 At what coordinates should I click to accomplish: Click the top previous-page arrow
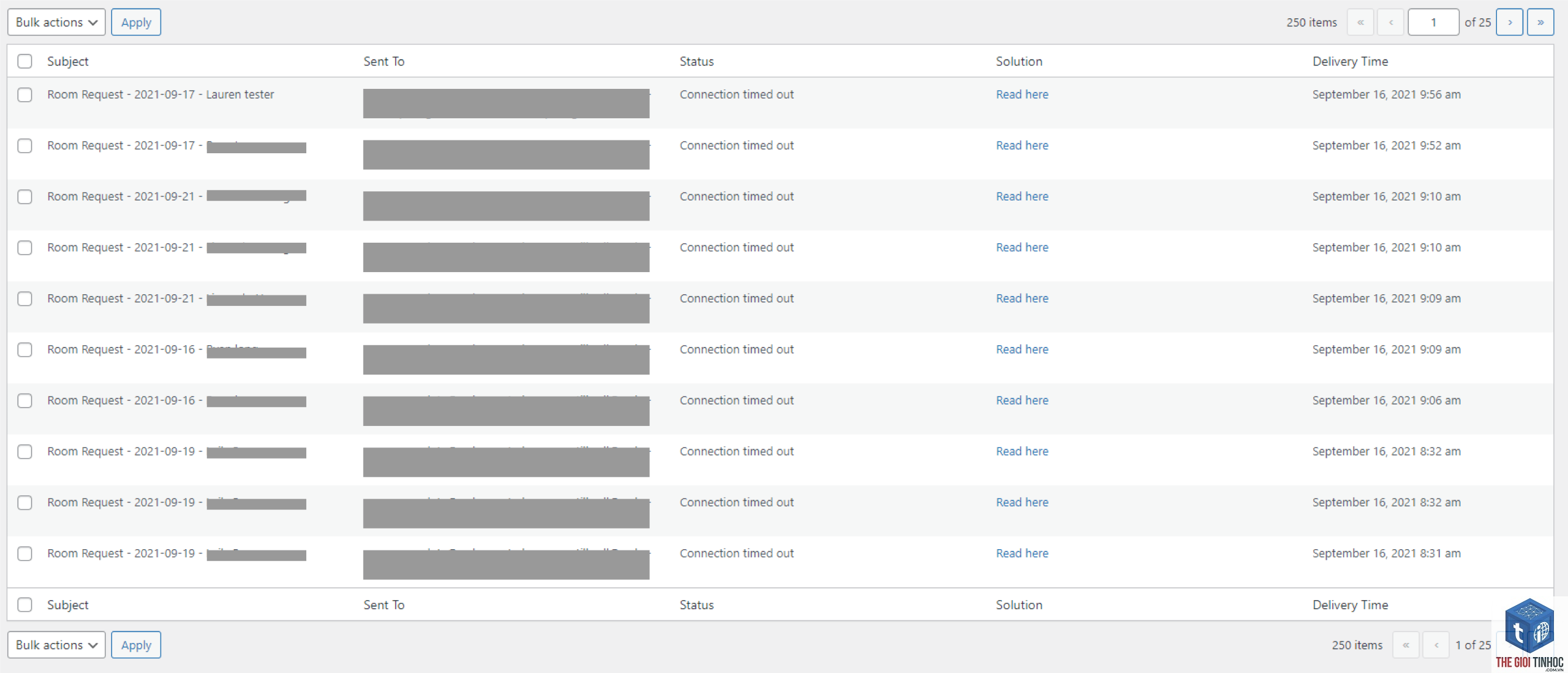click(x=1391, y=22)
